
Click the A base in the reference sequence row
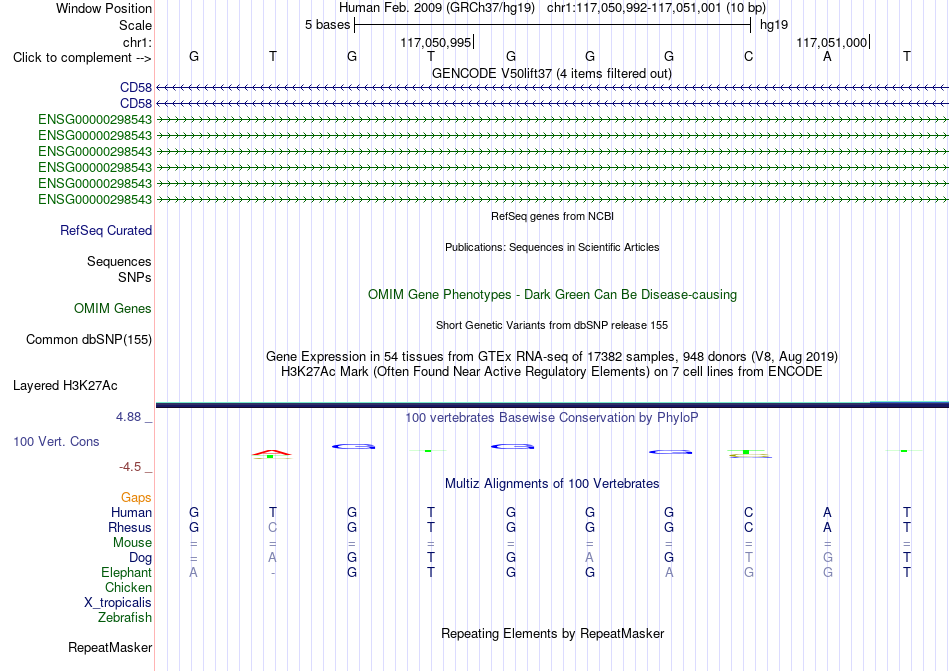click(x=828, y=56)
